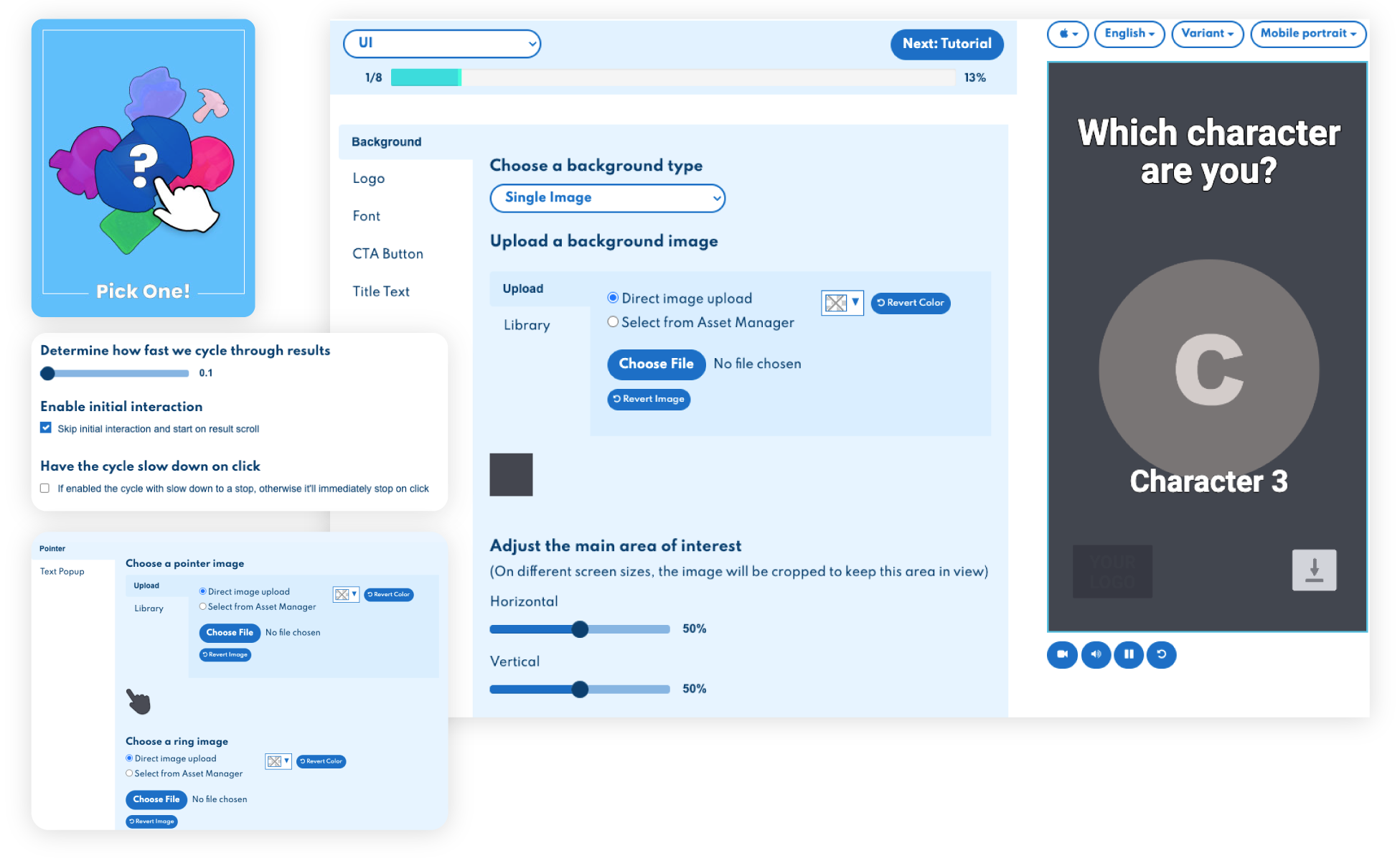The width and height of the screenshot is (1400, 861).
Task: Click the Horizontal area of interest slider
Action: tap(580, 629)
